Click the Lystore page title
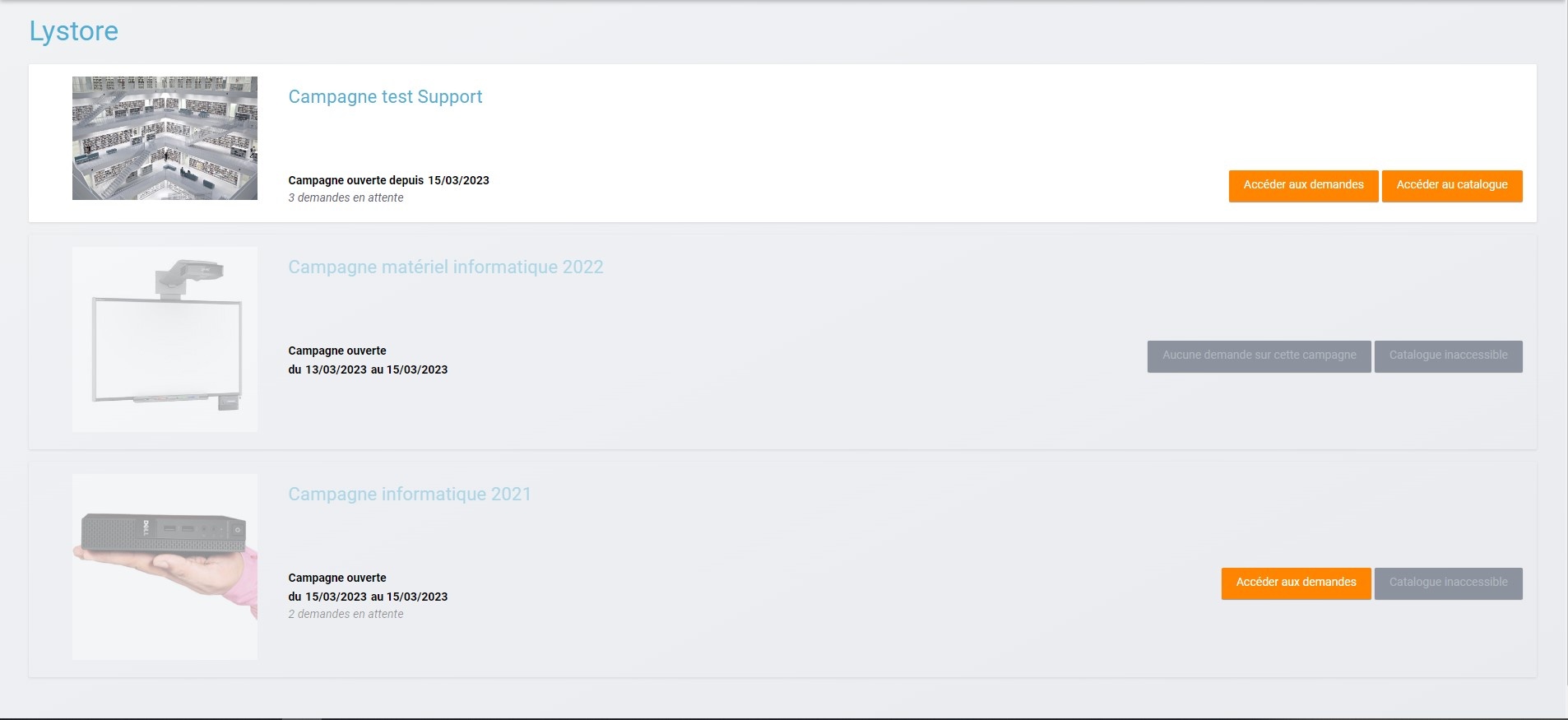Image resolution: width=1568 pixels, height=720 pixels. 74,31
